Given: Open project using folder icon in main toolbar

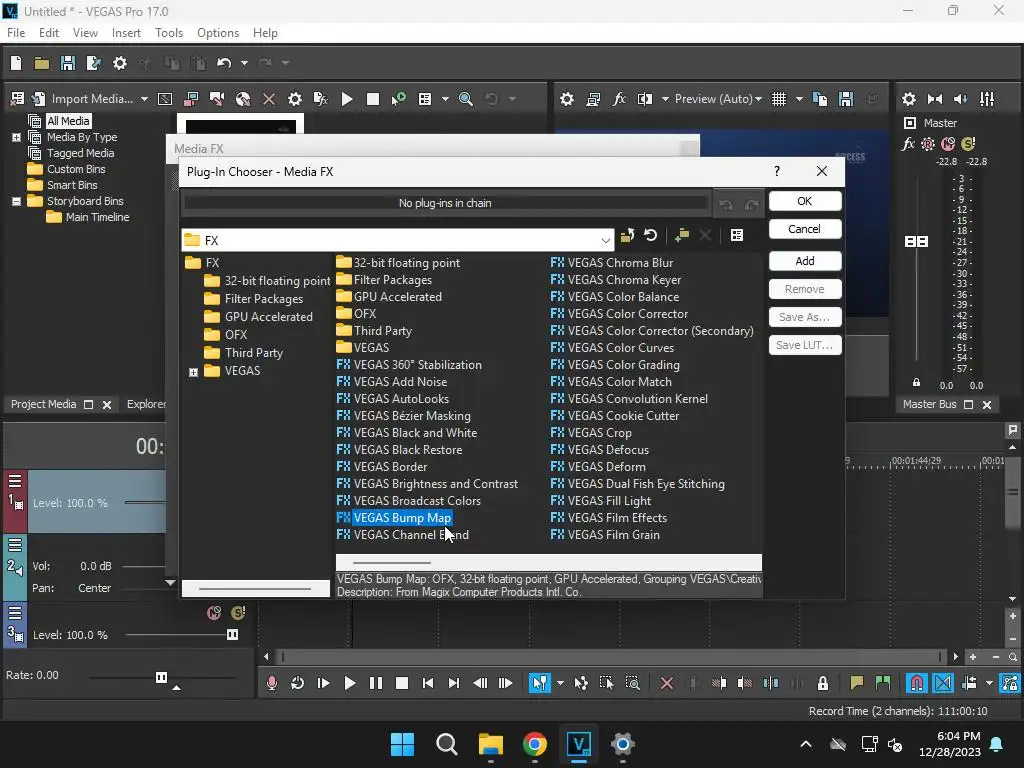Looking at the screenshot, I should coord(42,63).
